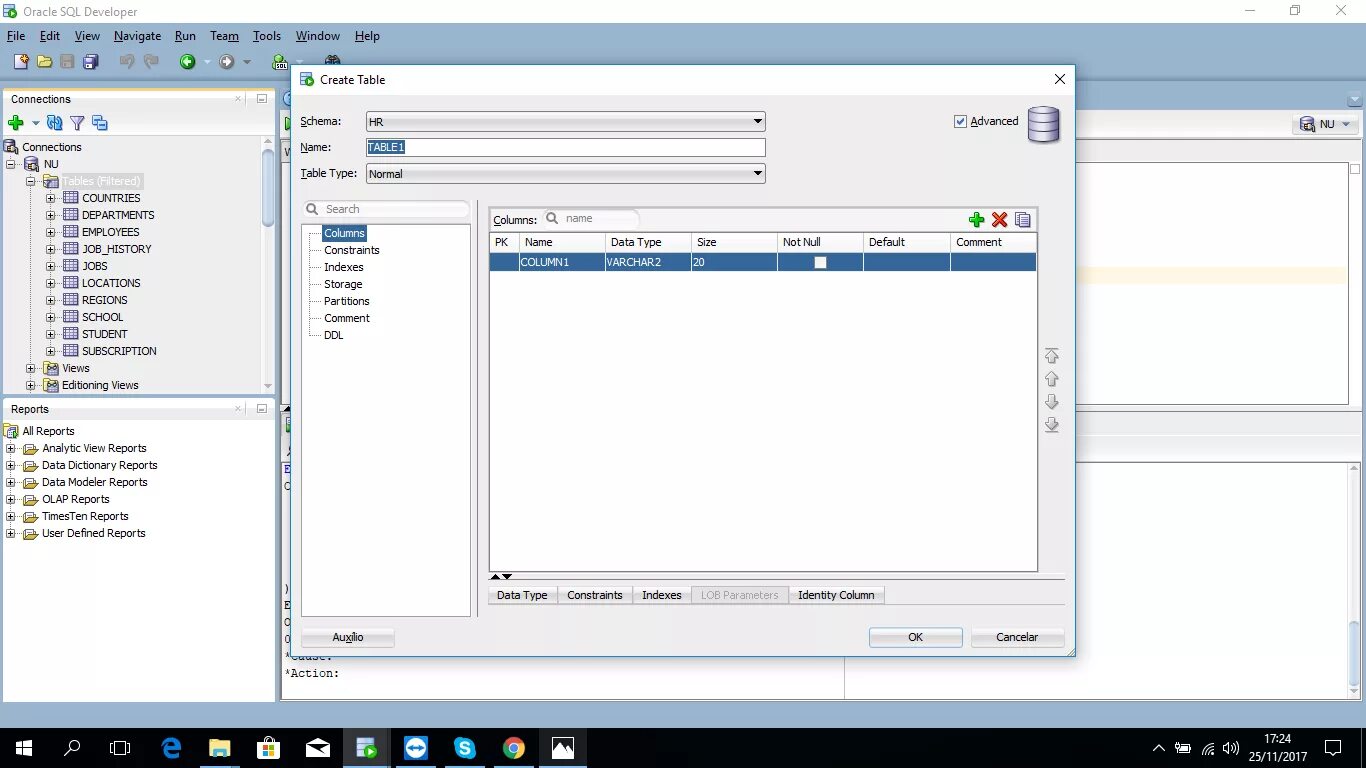
Task: Click the Cancelar button
Action: 1017,637
